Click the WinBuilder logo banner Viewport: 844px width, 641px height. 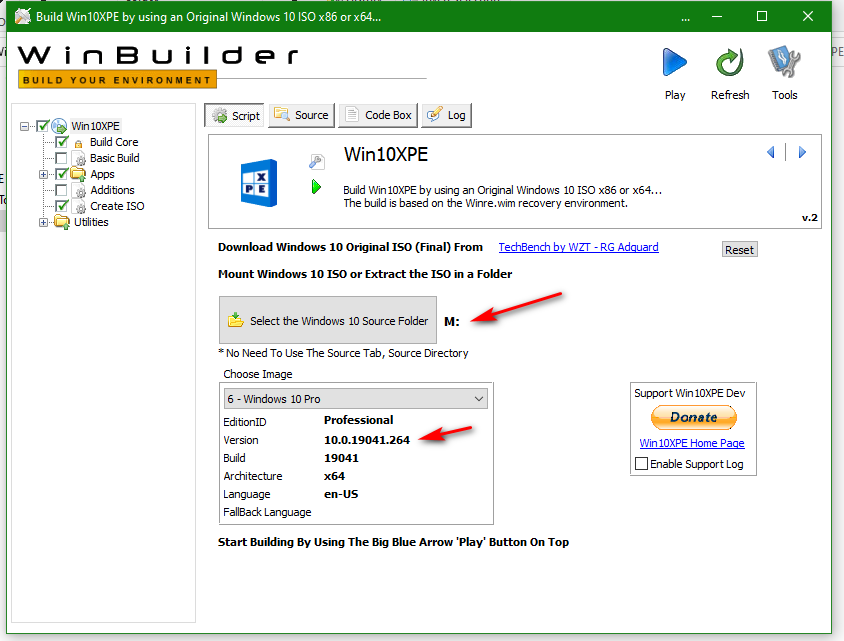[x=158, y=66]
